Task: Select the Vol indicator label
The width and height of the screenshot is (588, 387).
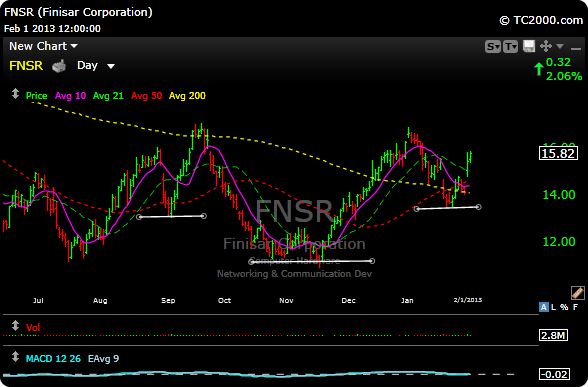Action: (33, 328)
